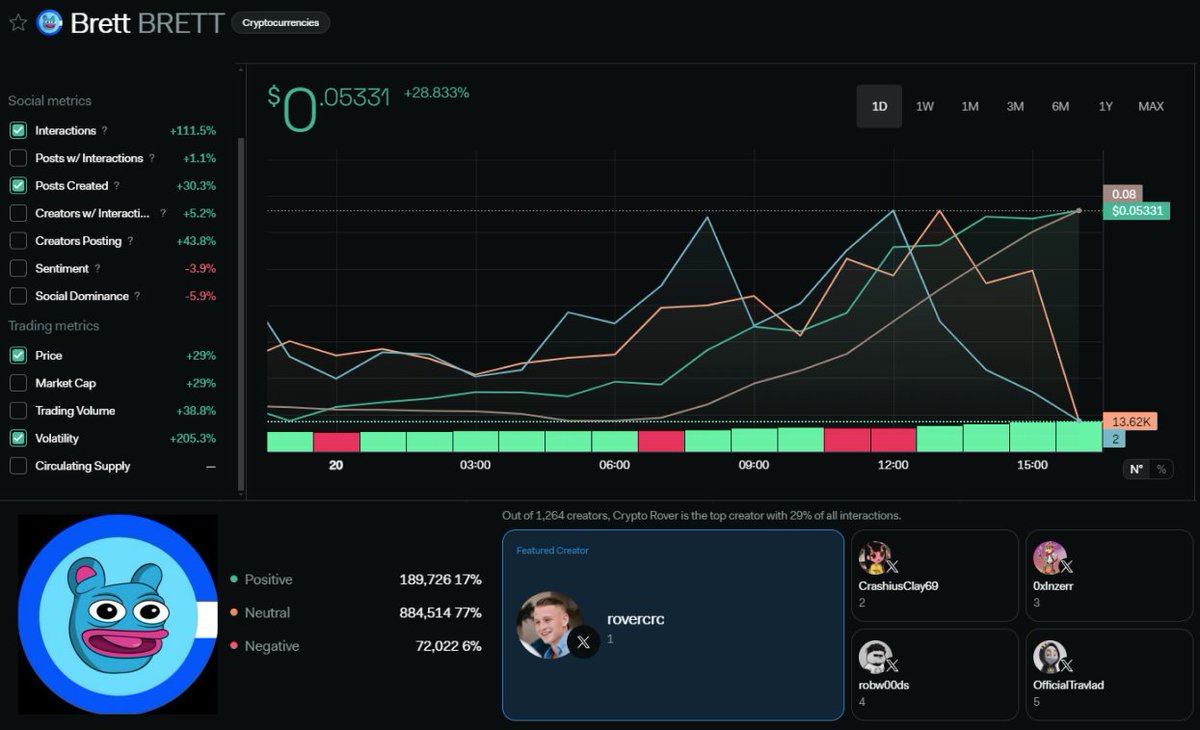Click the X platform badge on rovercrc avatar
This screenshot has width=1200, height=730.
point(584,643)
